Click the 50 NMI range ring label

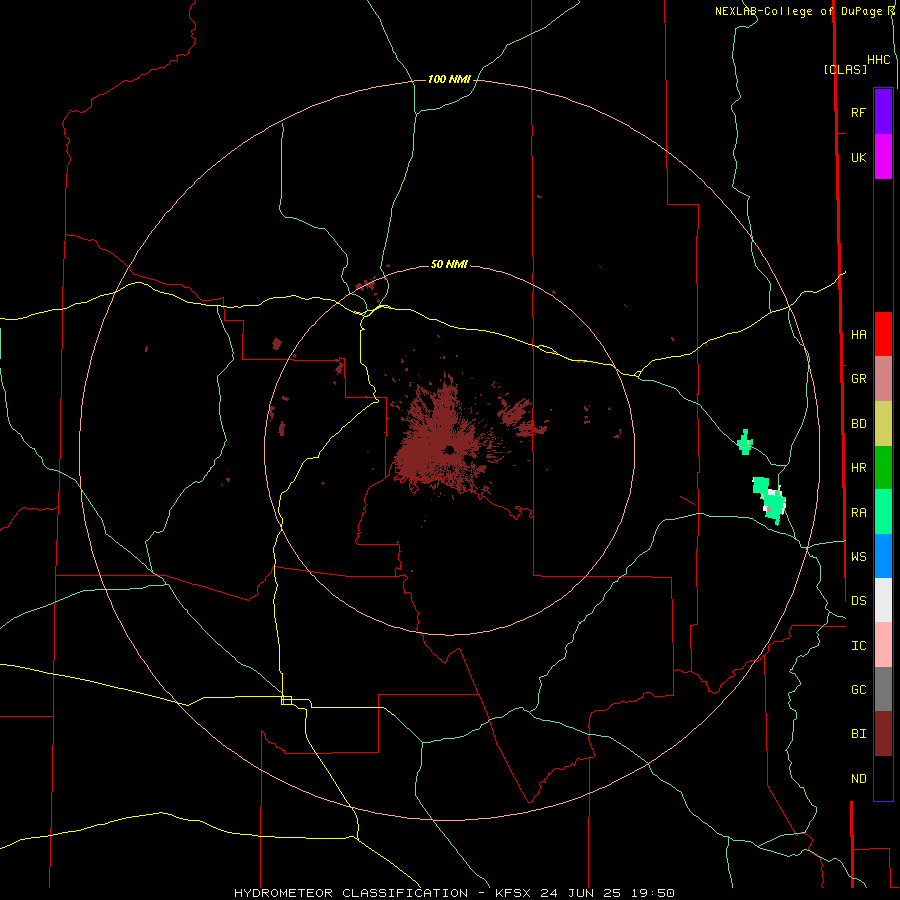(449, 265)
